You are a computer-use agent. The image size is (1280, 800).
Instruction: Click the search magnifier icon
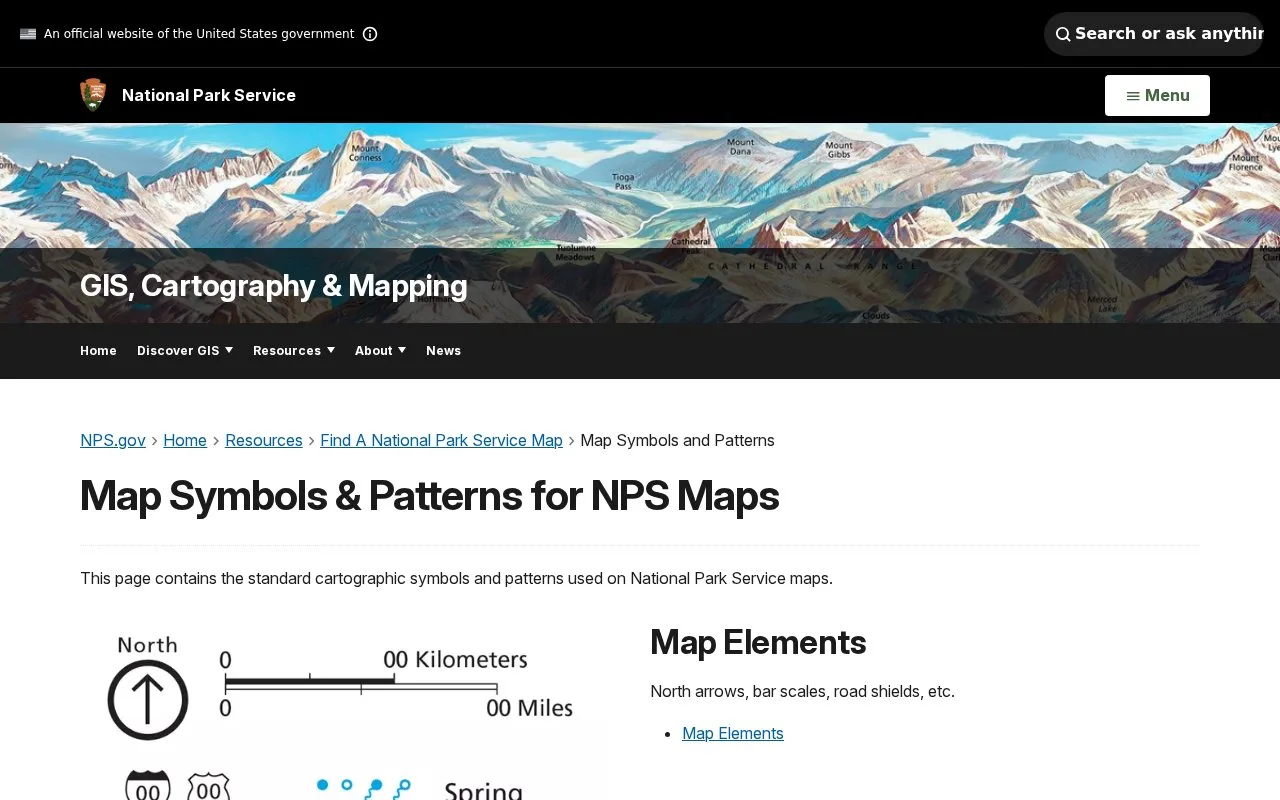1063,34
